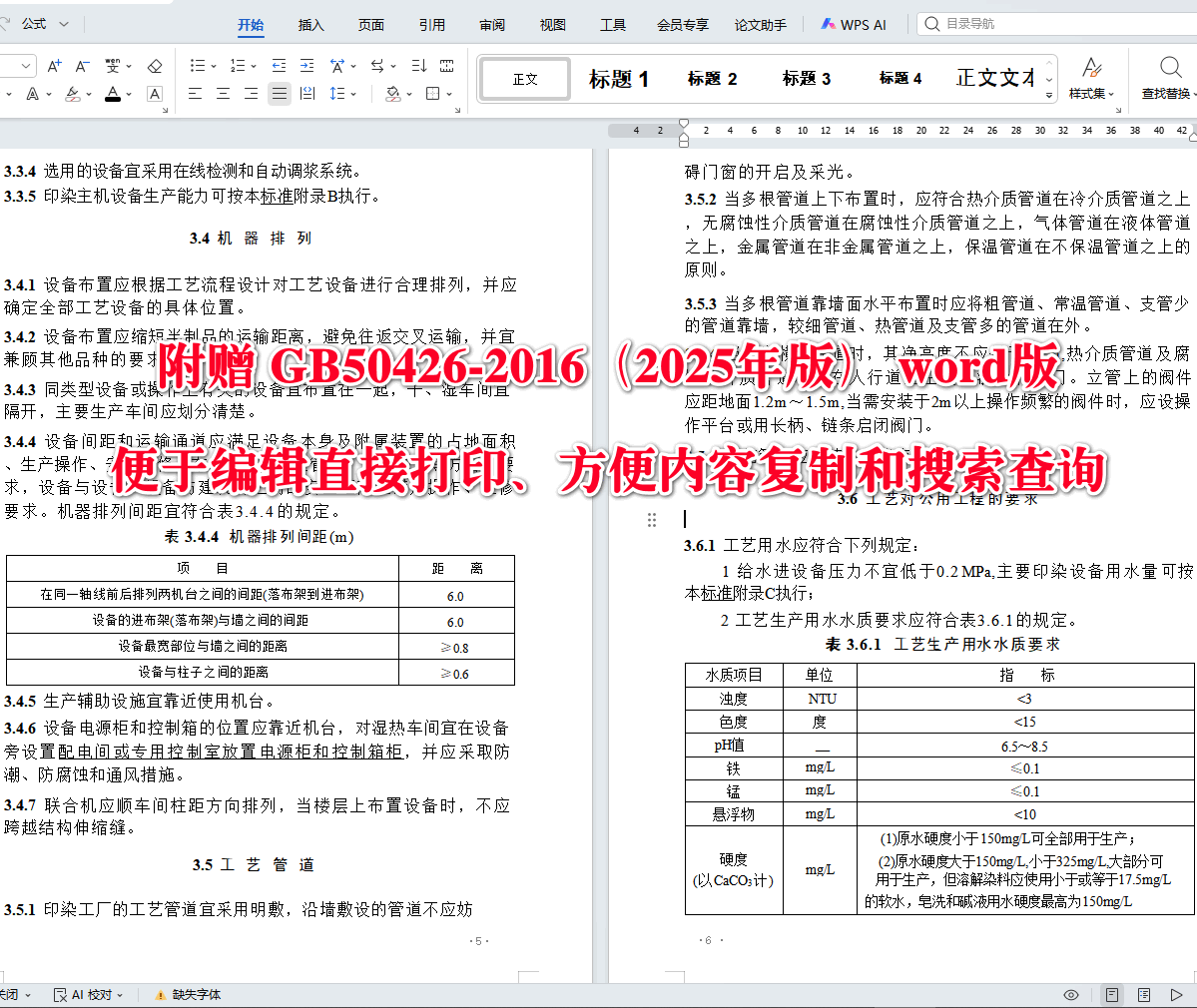The image size is (1197, 1008).
Task: Apply the 标题 4 style
Action: click(x=900, y=79)
